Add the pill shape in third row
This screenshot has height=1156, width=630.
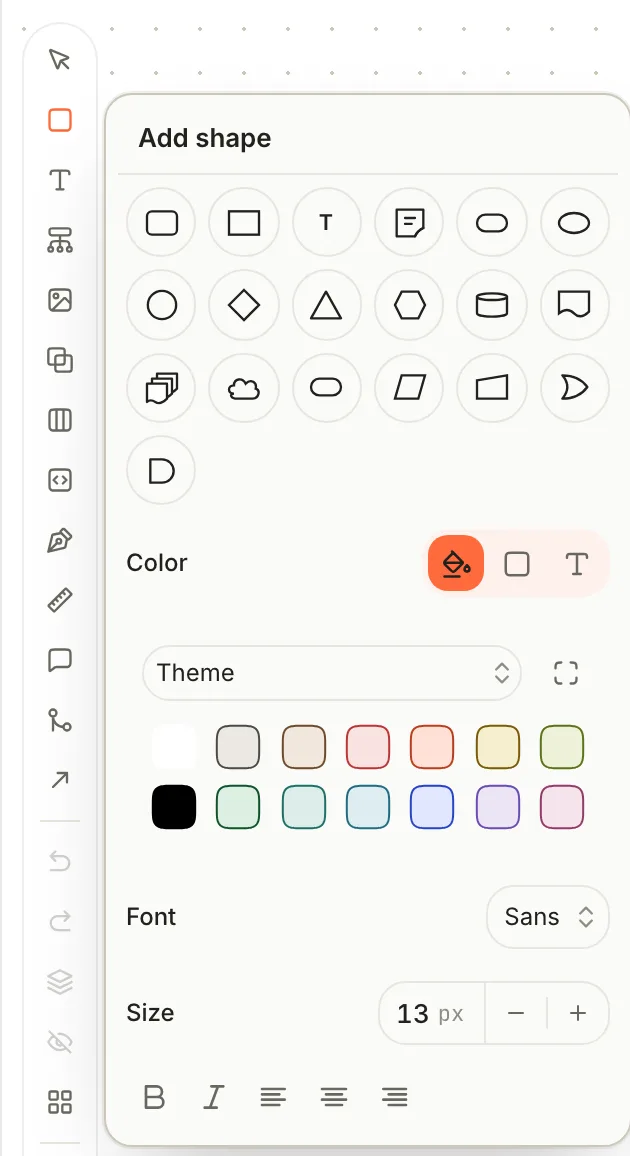coord(326,388)
